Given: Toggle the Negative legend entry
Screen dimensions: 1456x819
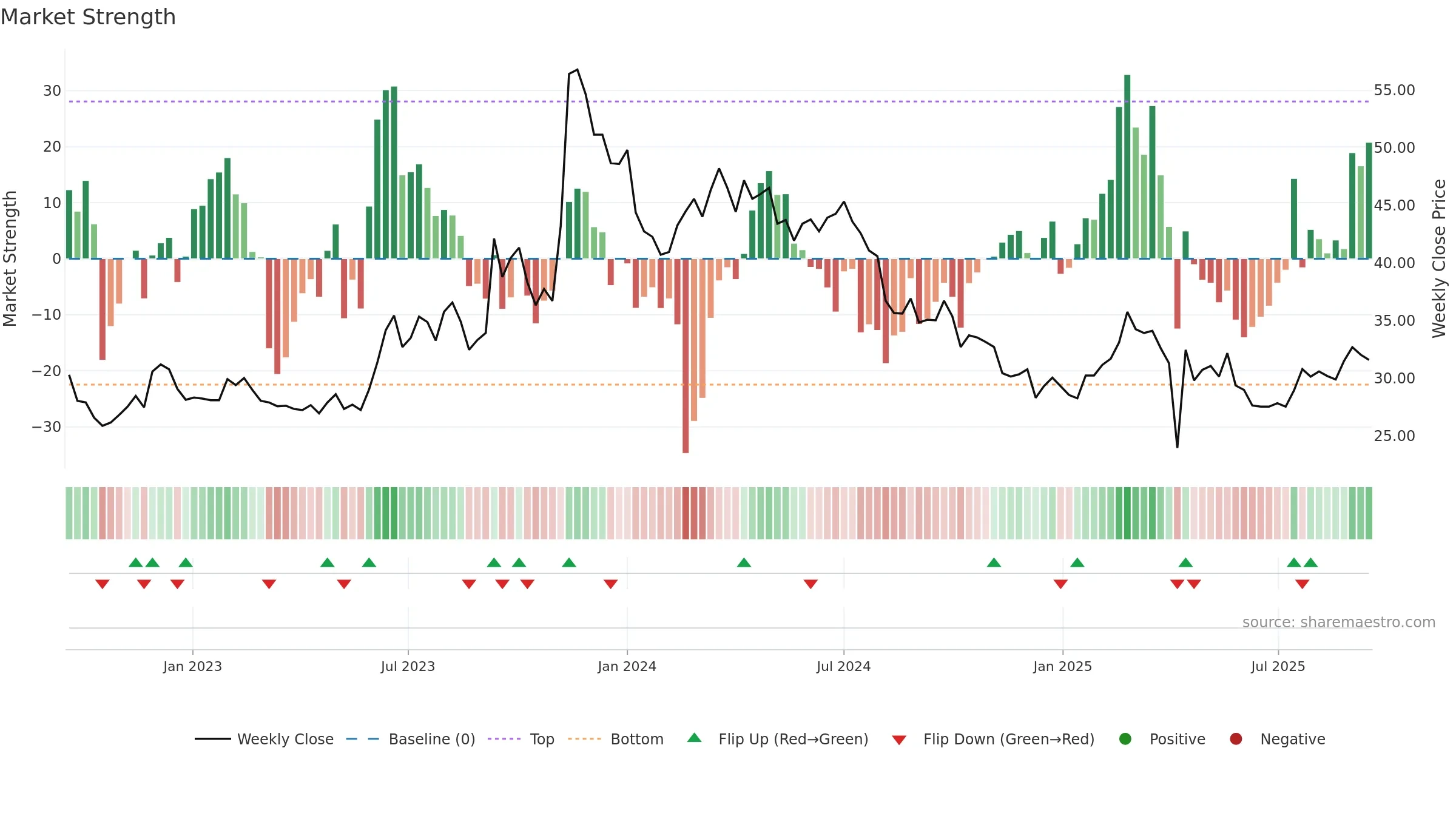Looking at the screenshot, I should pyautogui.click(x=1277, y=739).
